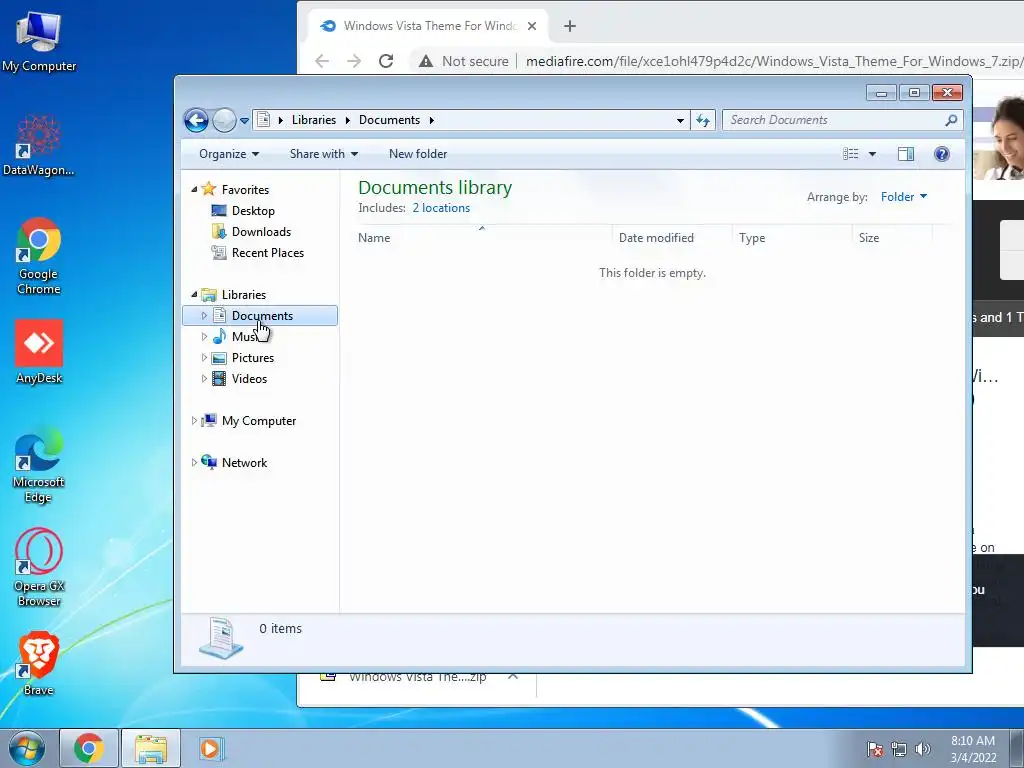The width and height of the screenshot is (1024, 768).
Task: Open the address bar history dropdown
Action: (680, 120)
